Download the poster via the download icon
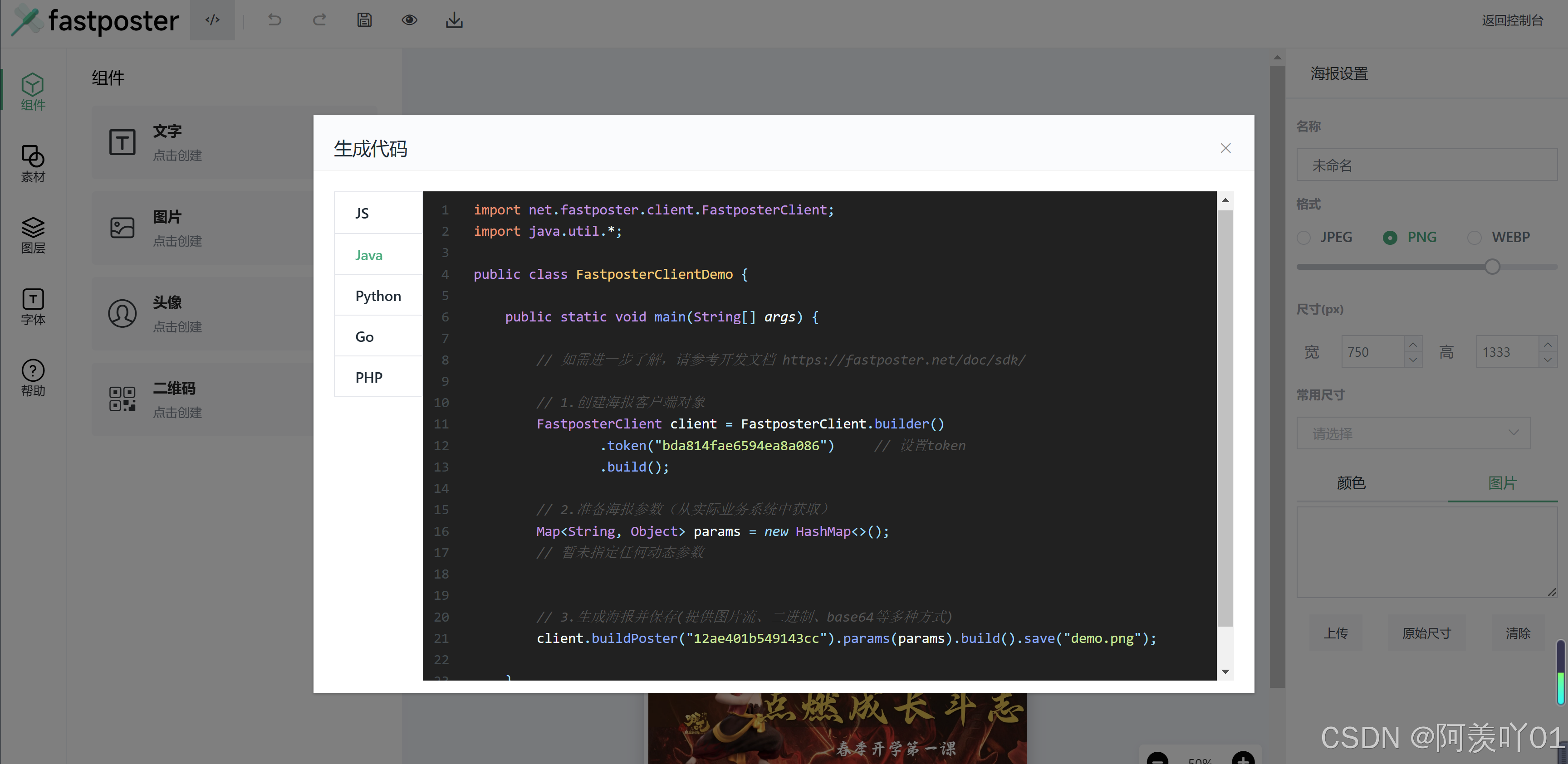This screenshot has width=1568, height=764. point(454,20)
